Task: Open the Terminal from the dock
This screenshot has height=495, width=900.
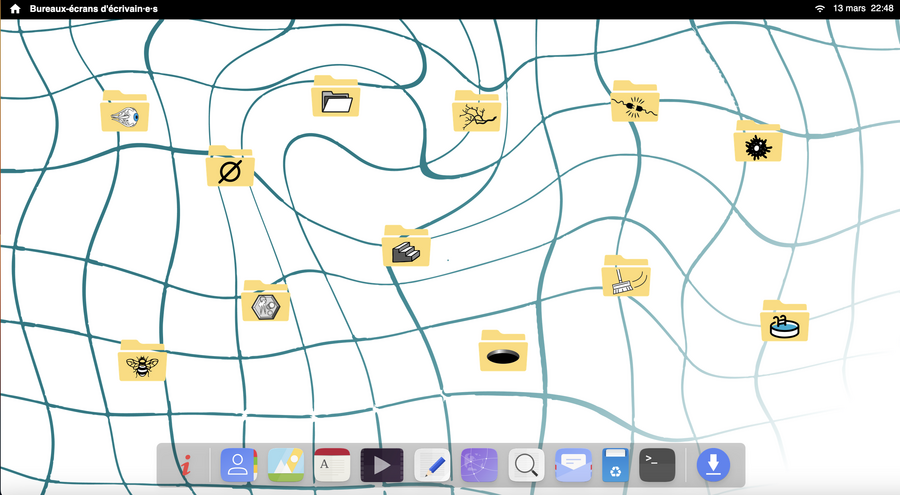Action: click(x=657, y=465)
